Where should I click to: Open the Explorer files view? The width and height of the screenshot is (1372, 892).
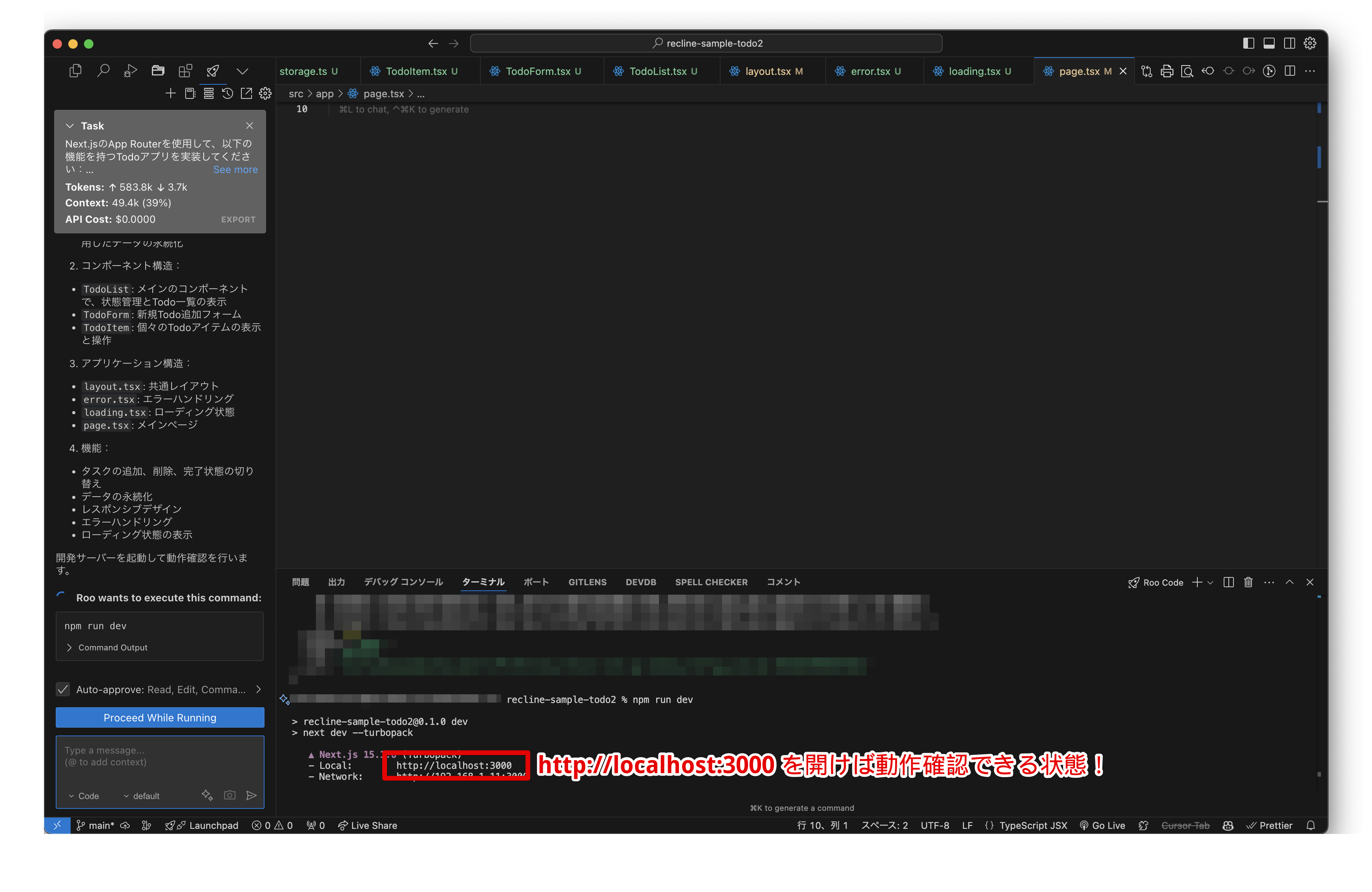point(75,71)
